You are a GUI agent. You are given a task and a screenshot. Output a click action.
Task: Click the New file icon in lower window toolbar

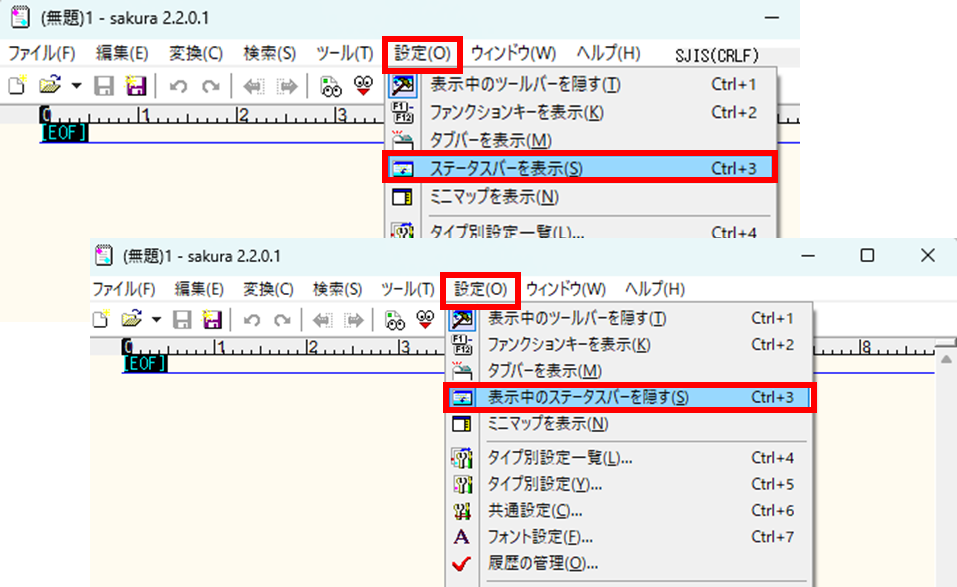click(x=101, y=319)
